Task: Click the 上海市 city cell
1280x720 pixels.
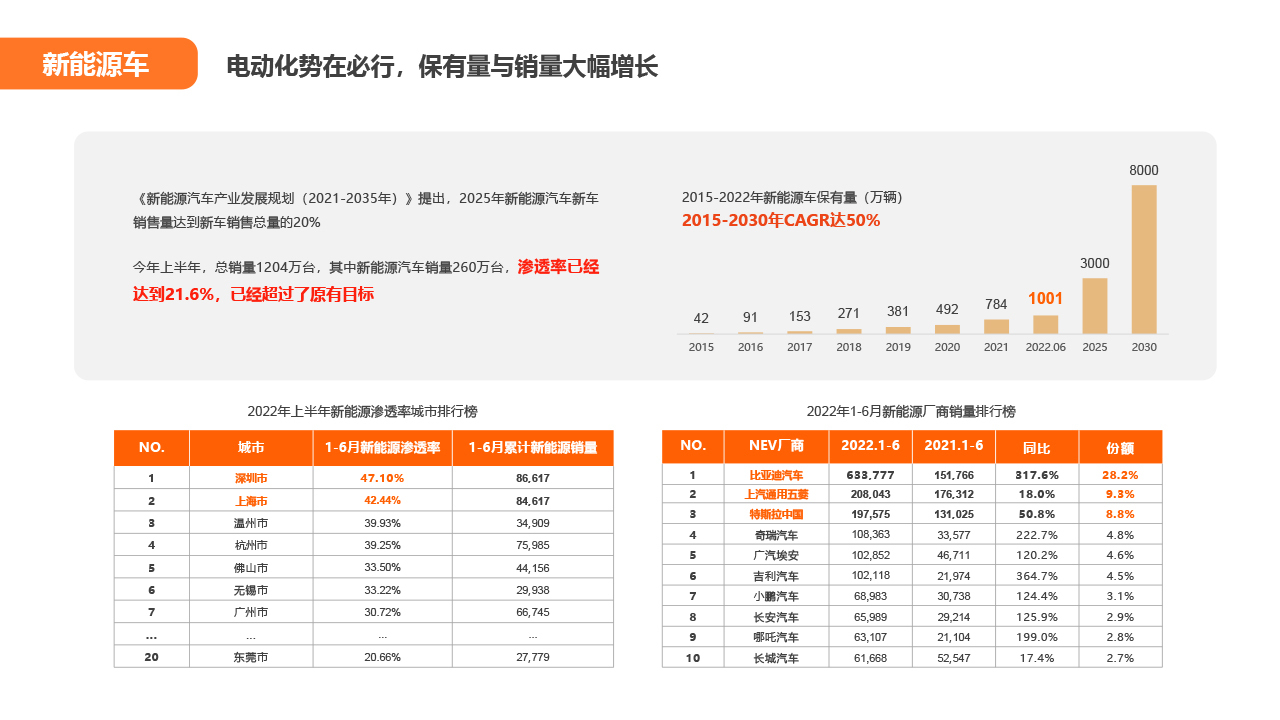Action: pyautogui.click(x=251, y=500)
